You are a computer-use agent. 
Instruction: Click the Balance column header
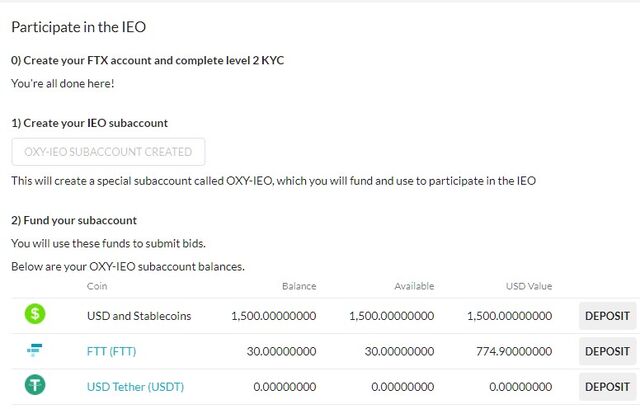(299, 286)
